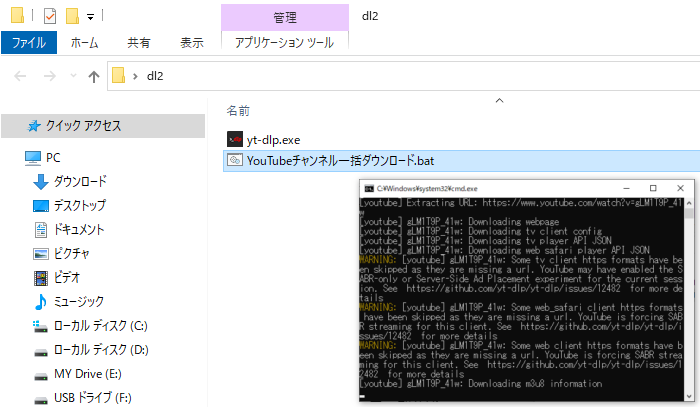The image size is (700, 407).
Task: Open the ピクチャ folder
Action: pyautogui.click(x=72, y=253)
